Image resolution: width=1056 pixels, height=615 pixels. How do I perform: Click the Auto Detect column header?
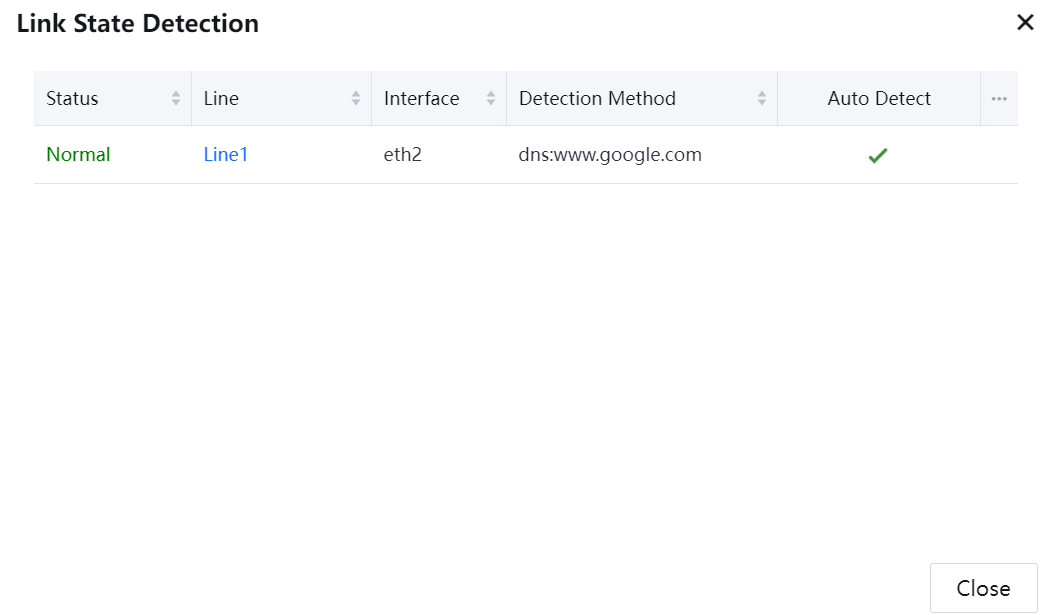[879, 98]
